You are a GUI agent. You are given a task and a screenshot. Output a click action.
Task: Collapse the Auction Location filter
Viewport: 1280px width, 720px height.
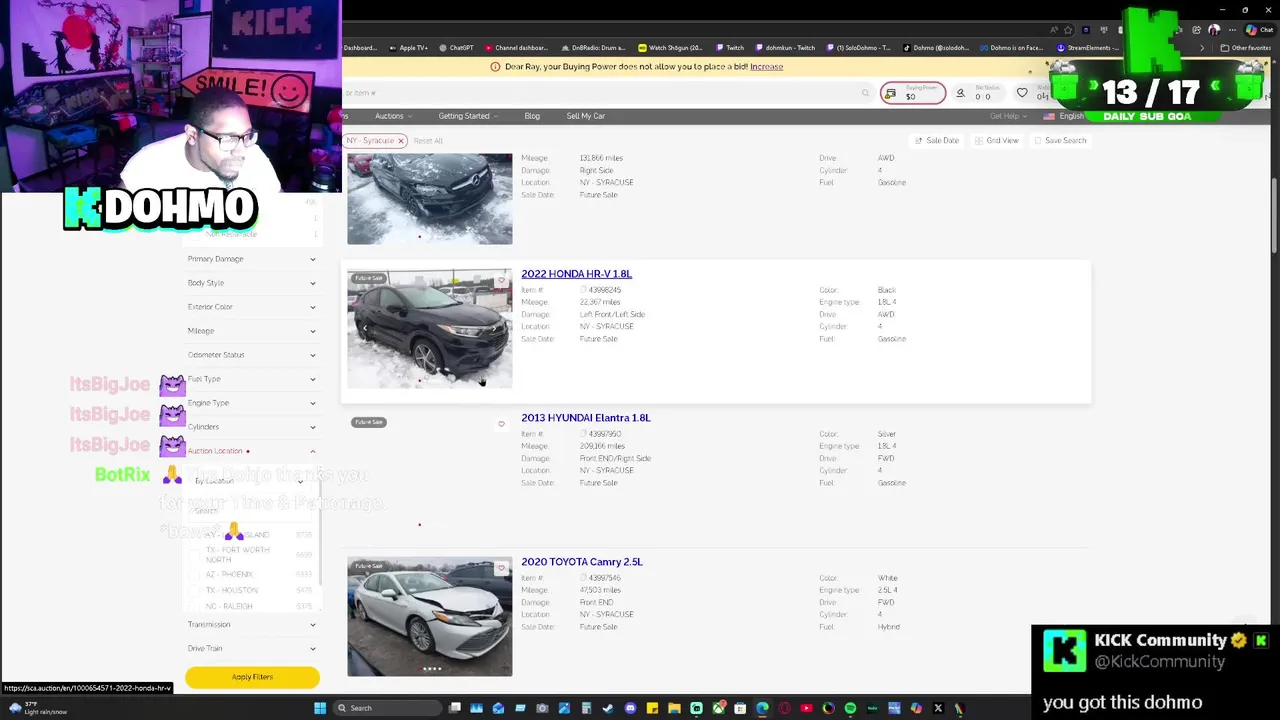(x=252, y=451)
